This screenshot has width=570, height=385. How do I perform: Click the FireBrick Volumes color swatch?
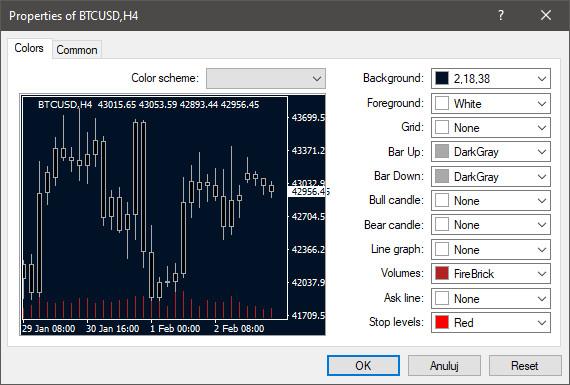442,273
